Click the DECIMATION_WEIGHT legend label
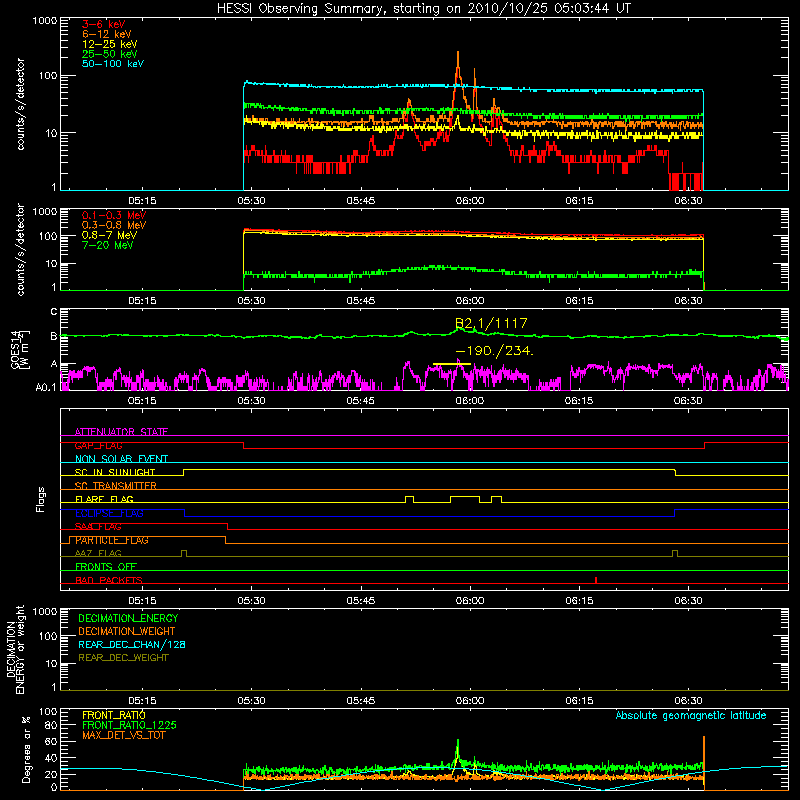This screenshot has width=800, height=800. point(127,631)
